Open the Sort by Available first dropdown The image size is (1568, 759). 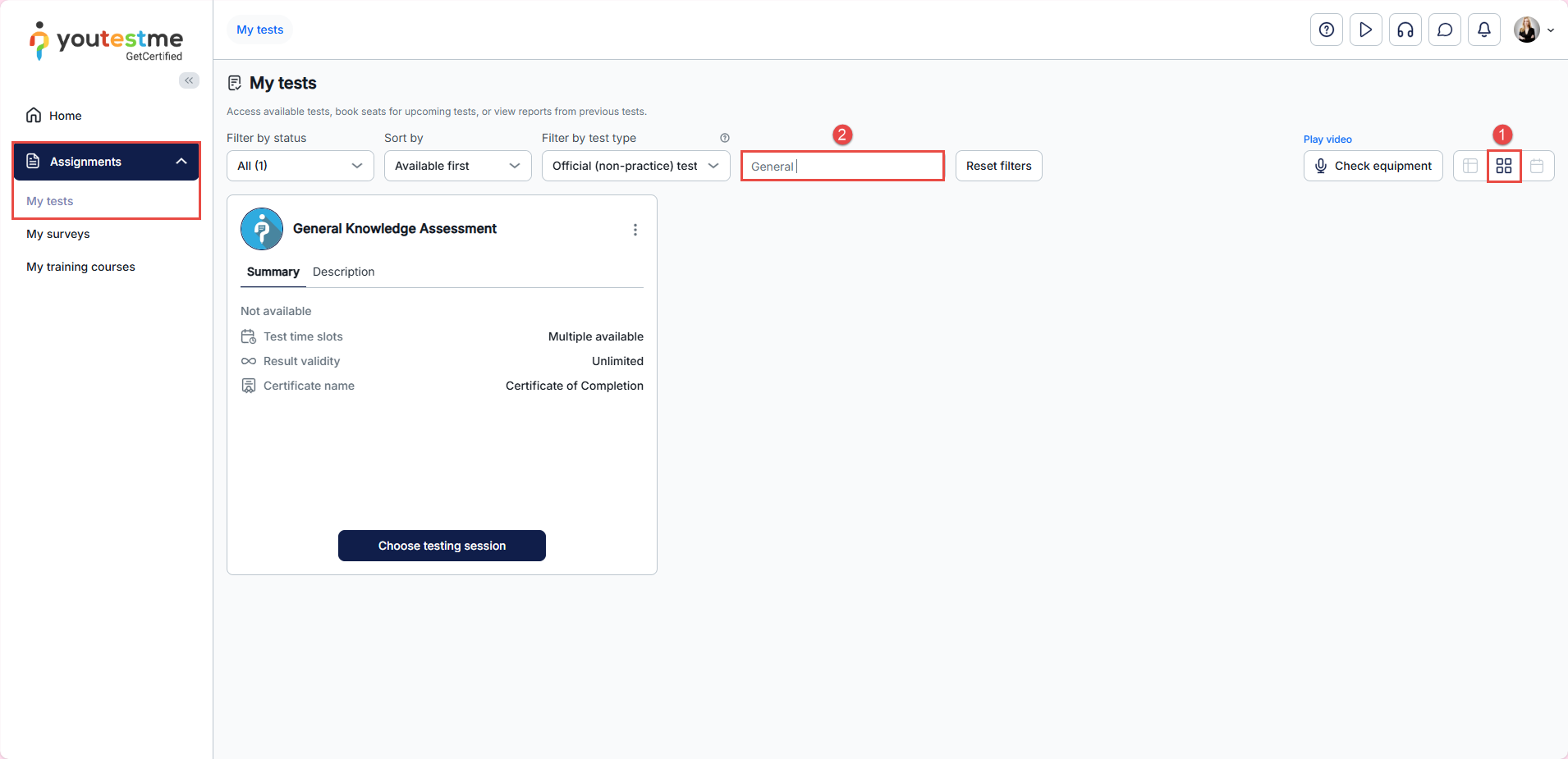click(457, 166)
